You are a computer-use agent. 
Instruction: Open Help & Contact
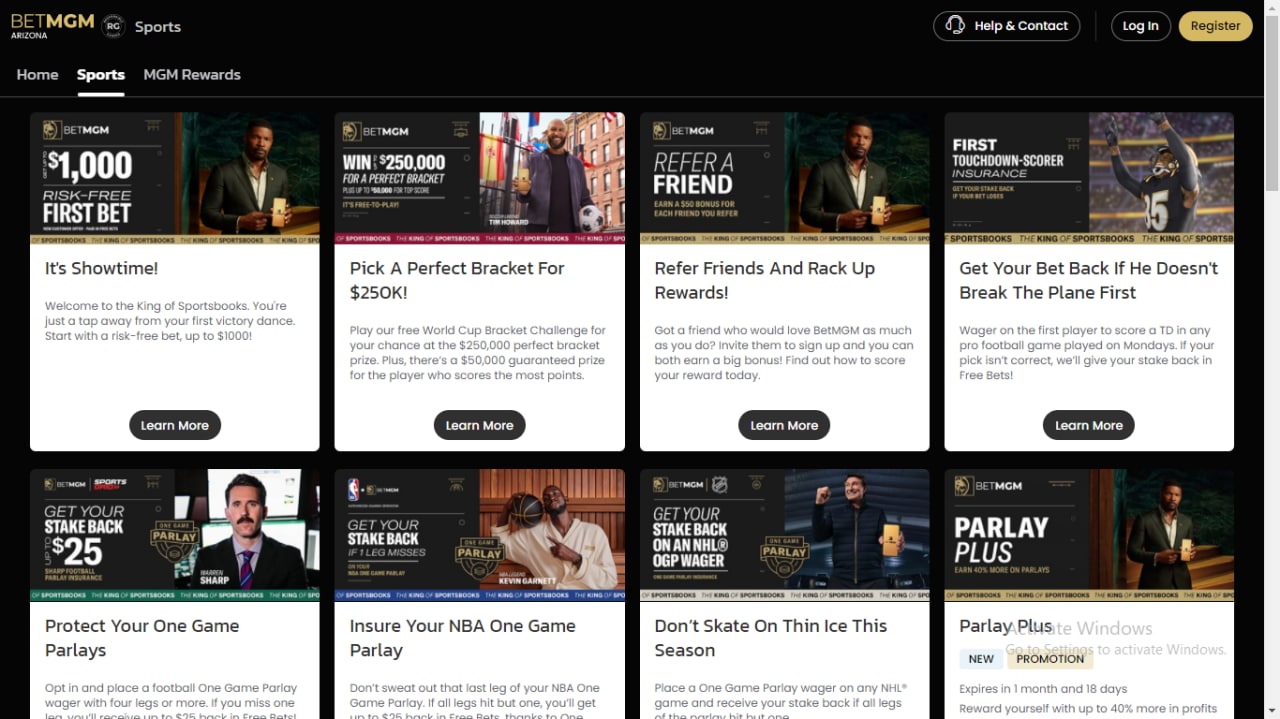[x=1007, y=26]
